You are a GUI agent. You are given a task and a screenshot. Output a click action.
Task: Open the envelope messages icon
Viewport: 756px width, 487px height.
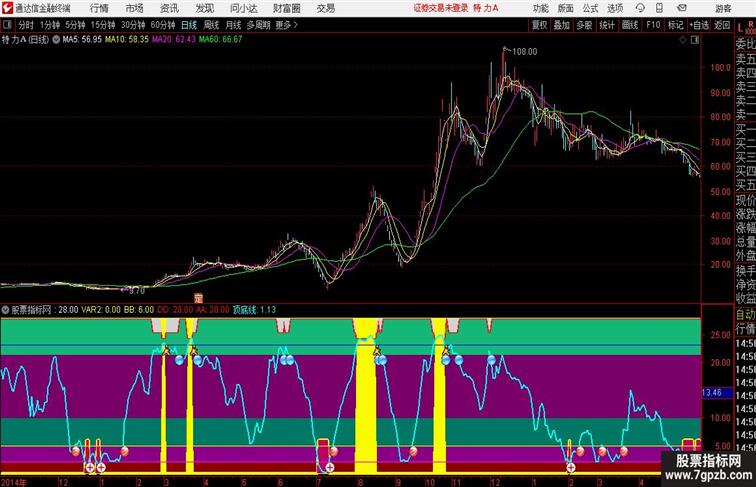[682, 8]
